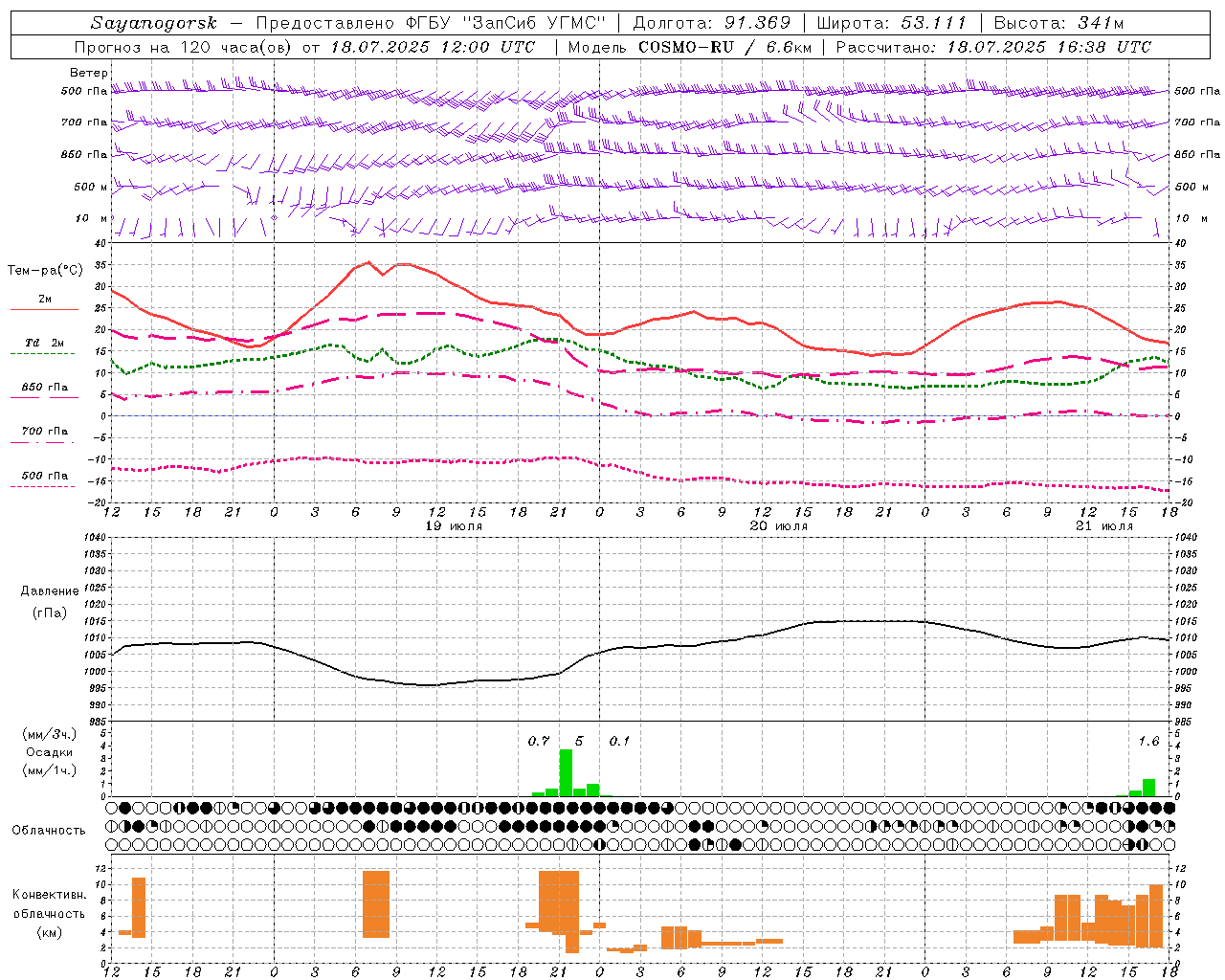Viewport: 1225px width, 980px height.
Task: Click the '(мм/1ч.)' precipitation unit label
Action: click(50, 770)
